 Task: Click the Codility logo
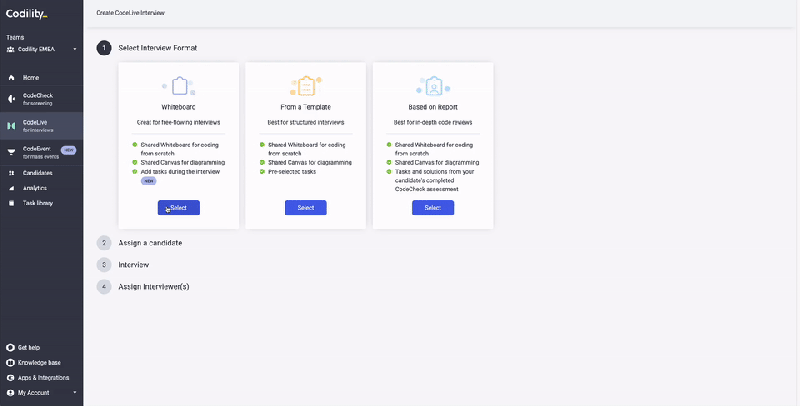[x=27, y=14]
